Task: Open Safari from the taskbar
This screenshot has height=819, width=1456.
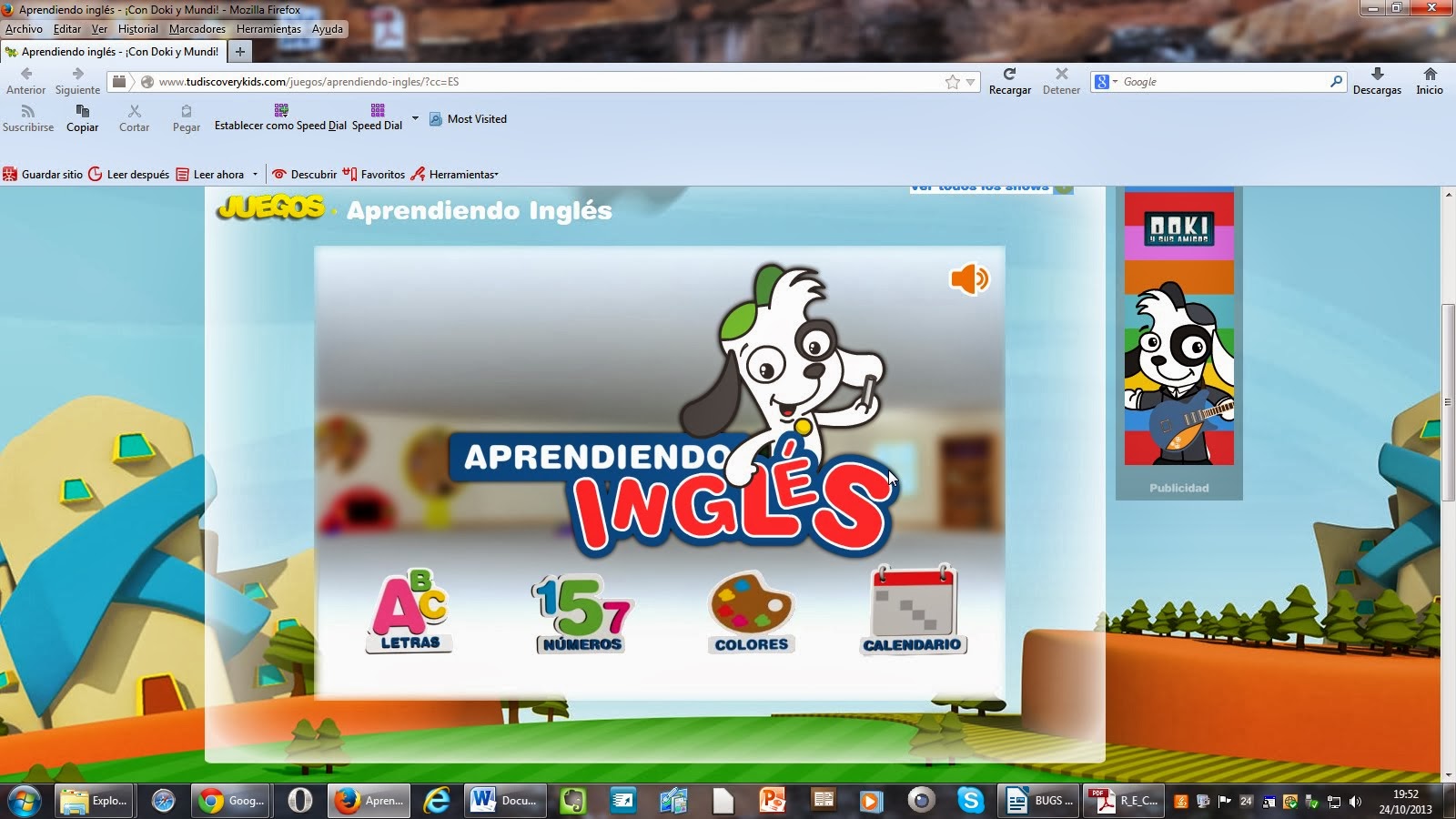Action: pos(163,801)
